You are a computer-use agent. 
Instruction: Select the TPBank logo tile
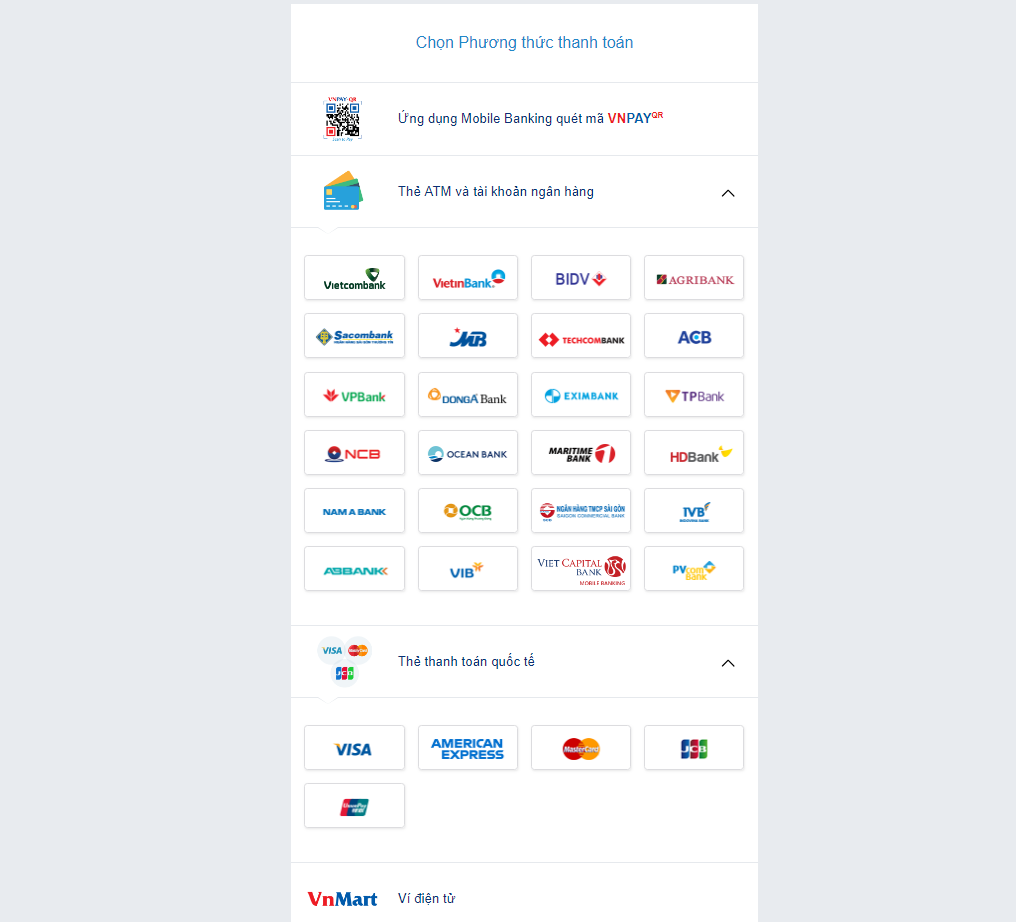click(694, 395)
